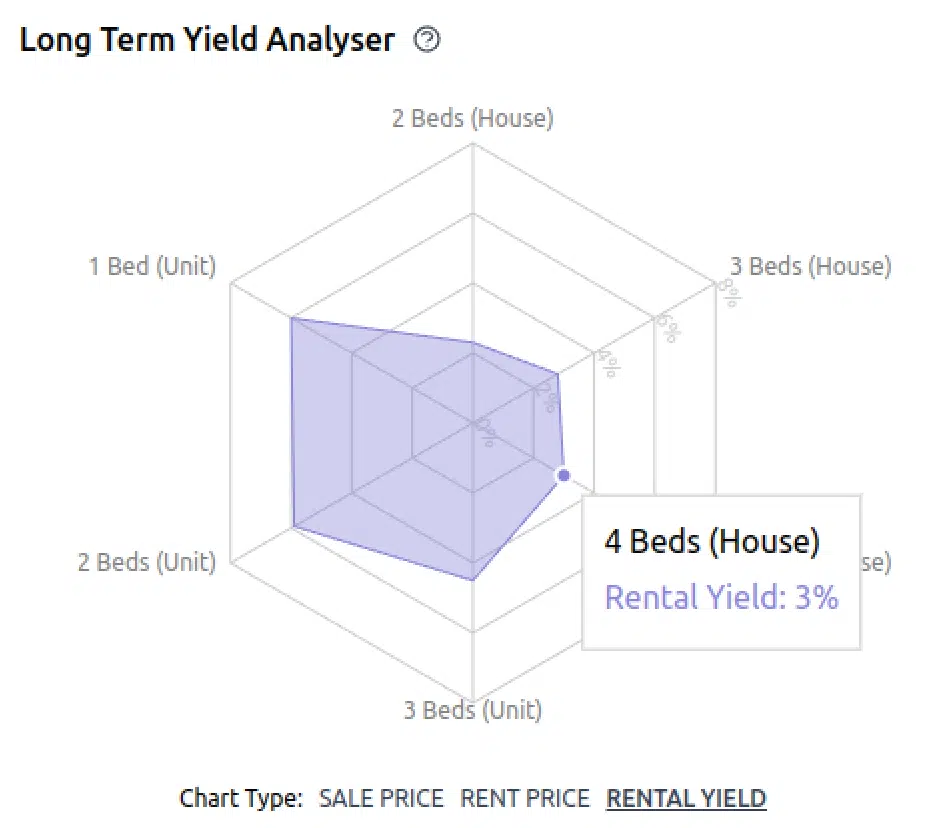The width and height of the screenshot is (944, 828).
Task: Click the 4% radial tick label
Action: point(609,363)
